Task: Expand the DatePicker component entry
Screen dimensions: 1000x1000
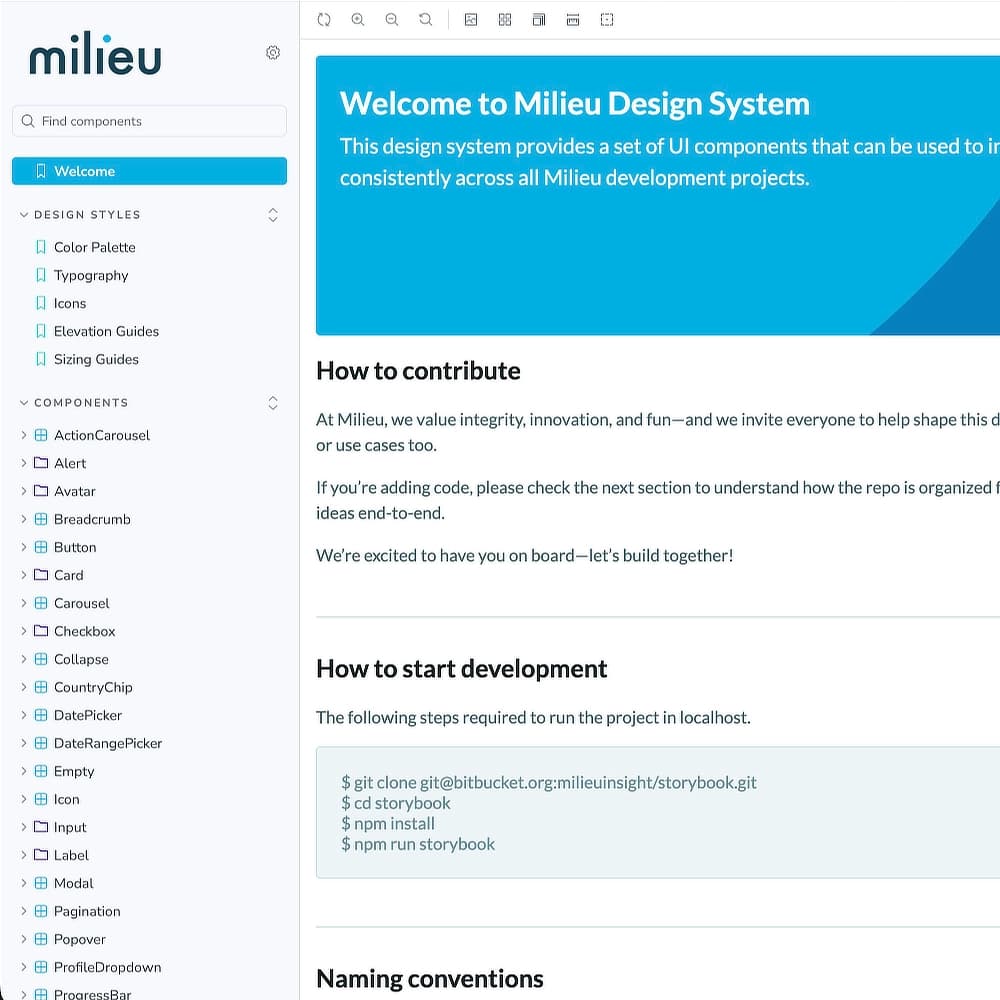Action: pyautogui.click(x=23, y=715)
